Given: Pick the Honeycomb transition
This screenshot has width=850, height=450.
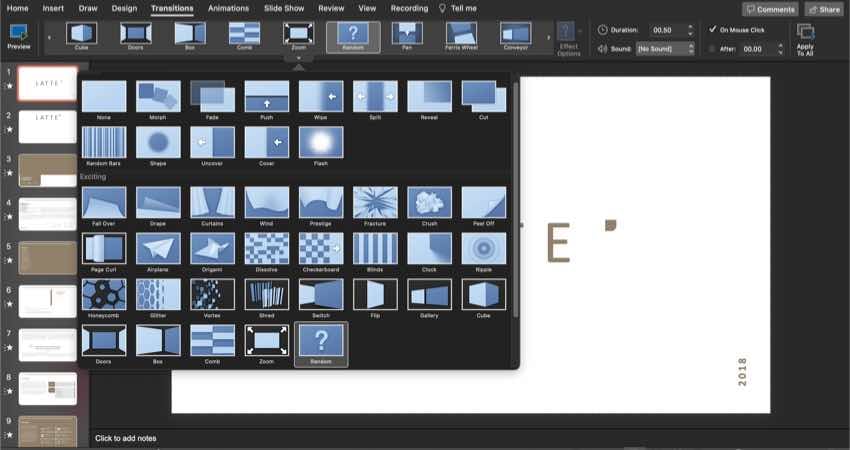Looking at the screenshot, I should click(104, 294).
